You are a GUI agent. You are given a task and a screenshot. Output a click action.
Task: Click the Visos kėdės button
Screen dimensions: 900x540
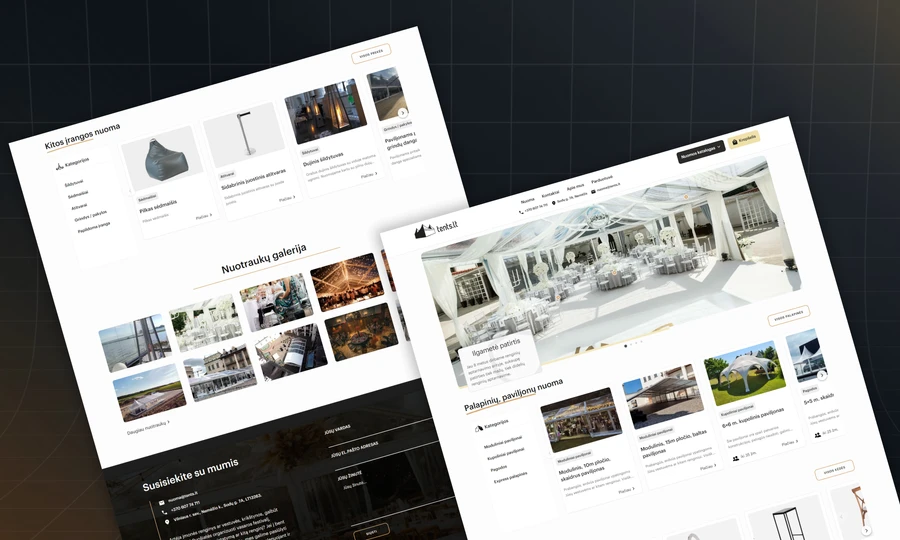point(835,470)
